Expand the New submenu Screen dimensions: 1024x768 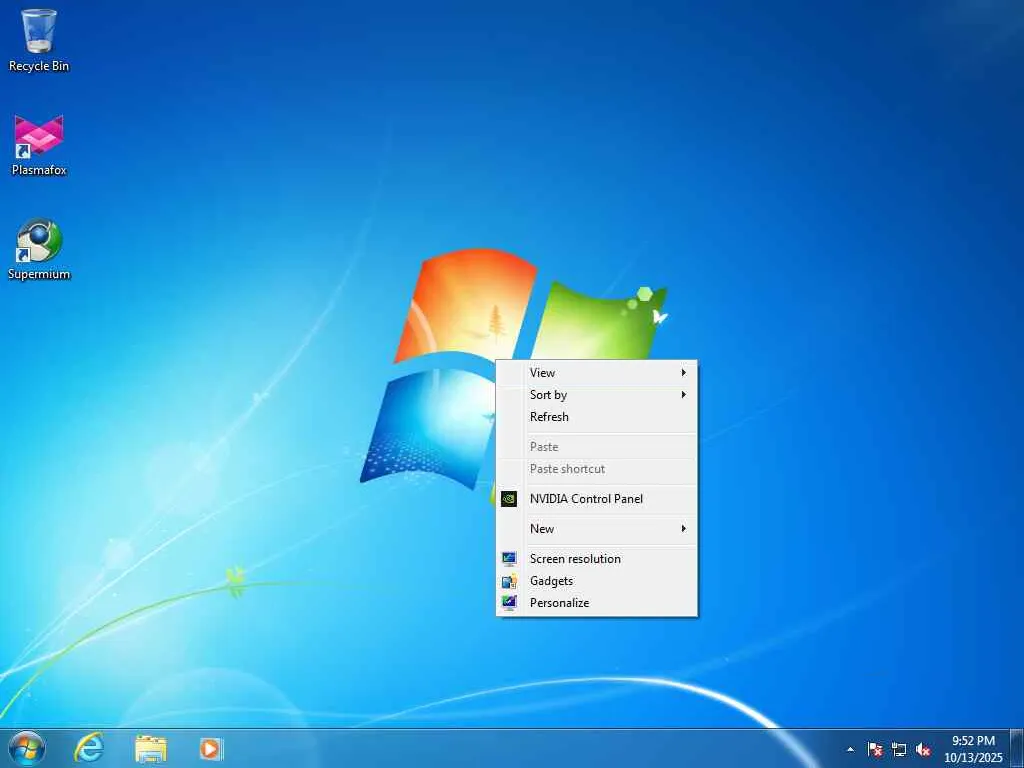[x=597, y=528]
